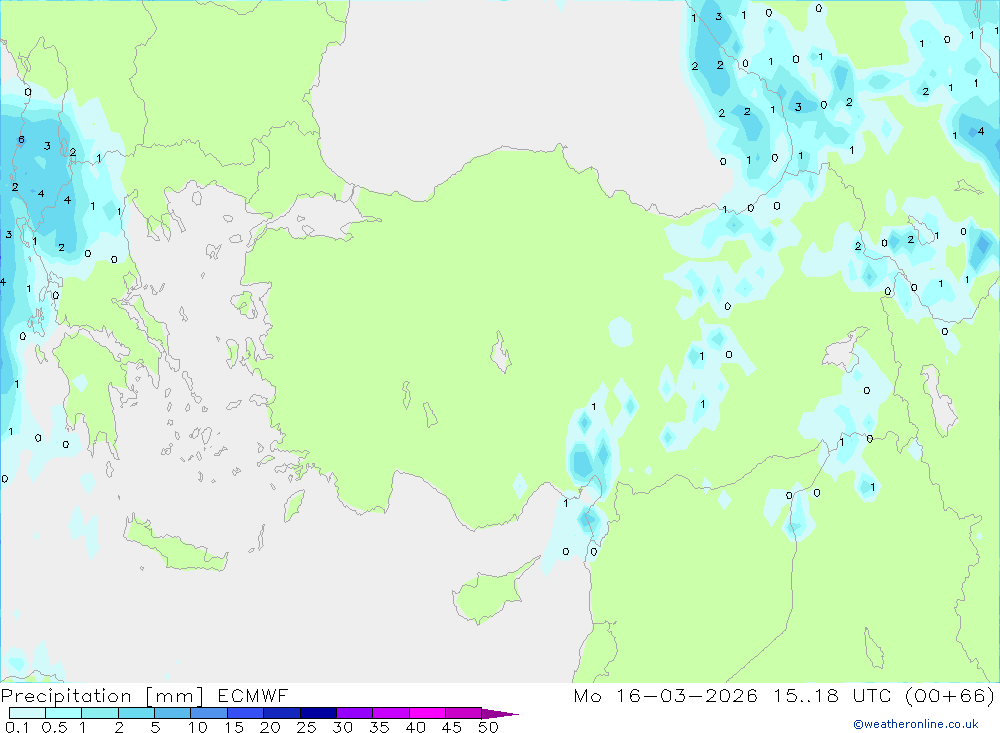This screenshot has width=1000, height=733.
Task: Click the '15..18 UTC' time range
Action: (832, 695)
